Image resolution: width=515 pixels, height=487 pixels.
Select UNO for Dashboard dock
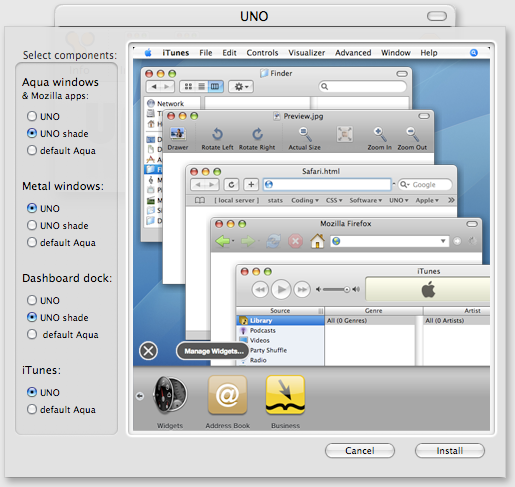coord(32,300)
